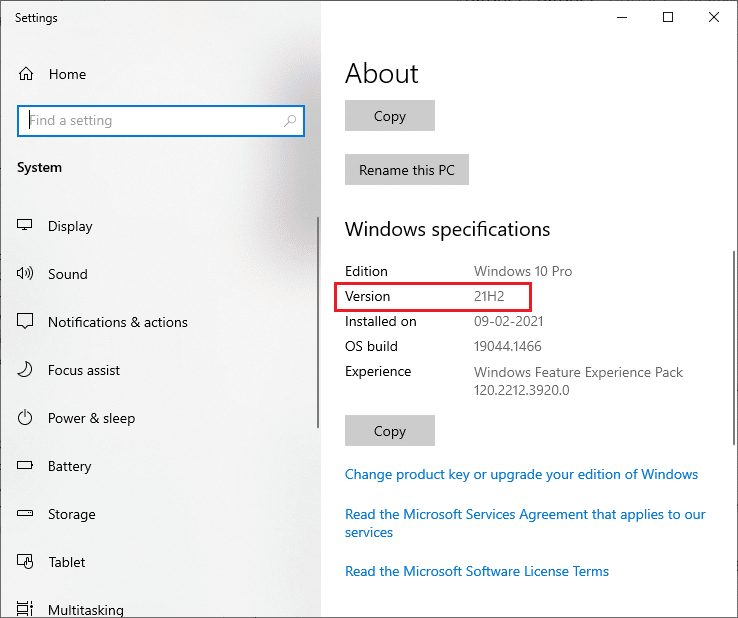The height and width of the screenshot is (618, 738).
Task: Click the Edition row label
Action: click(x=366, y=271)
